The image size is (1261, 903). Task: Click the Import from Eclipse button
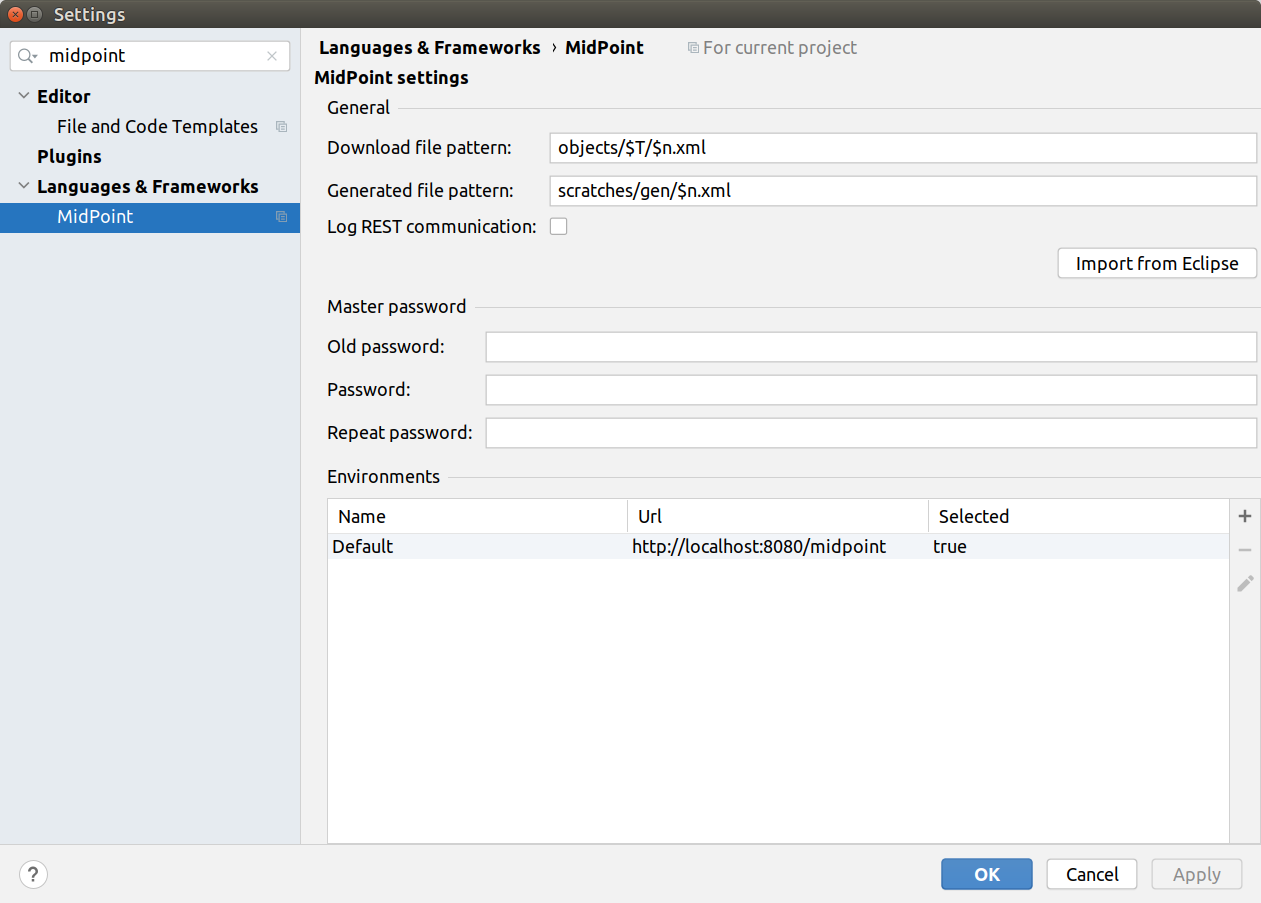click(x=1156, y=263)
